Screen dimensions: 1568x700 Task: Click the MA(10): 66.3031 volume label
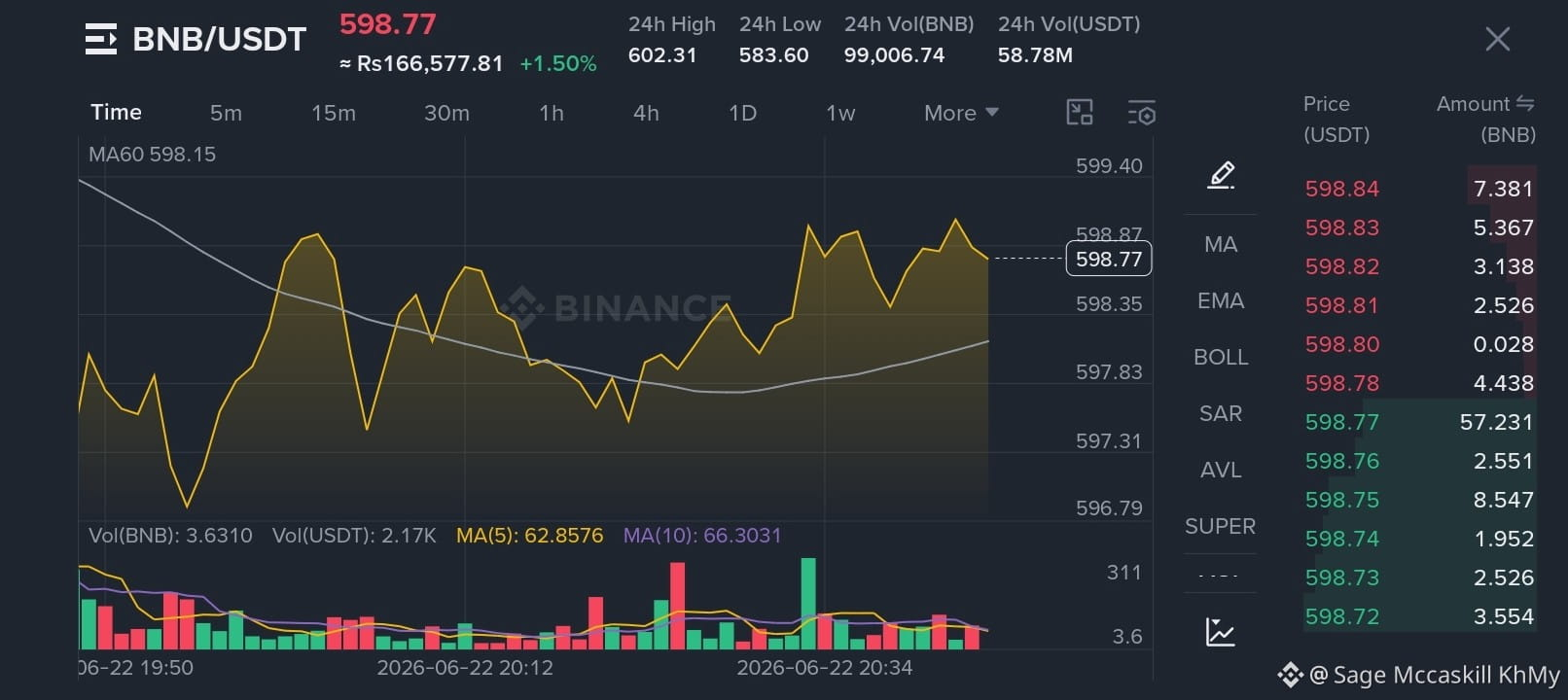[702, 536]
